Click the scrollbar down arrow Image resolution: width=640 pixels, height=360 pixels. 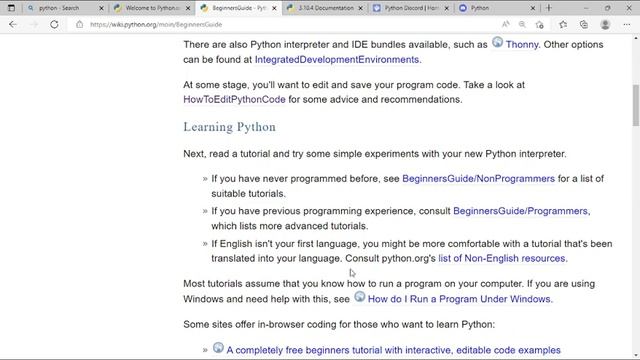tap(636, 355)
